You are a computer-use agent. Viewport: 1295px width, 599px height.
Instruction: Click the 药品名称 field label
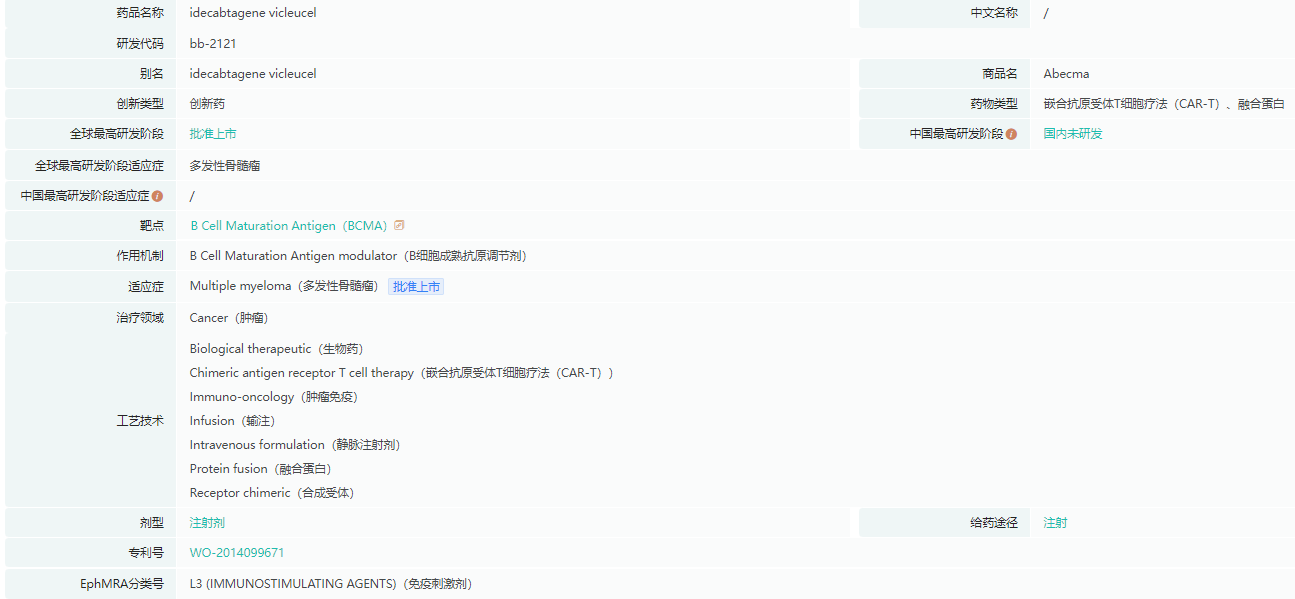pyautogui.click(x=140, y=13)
